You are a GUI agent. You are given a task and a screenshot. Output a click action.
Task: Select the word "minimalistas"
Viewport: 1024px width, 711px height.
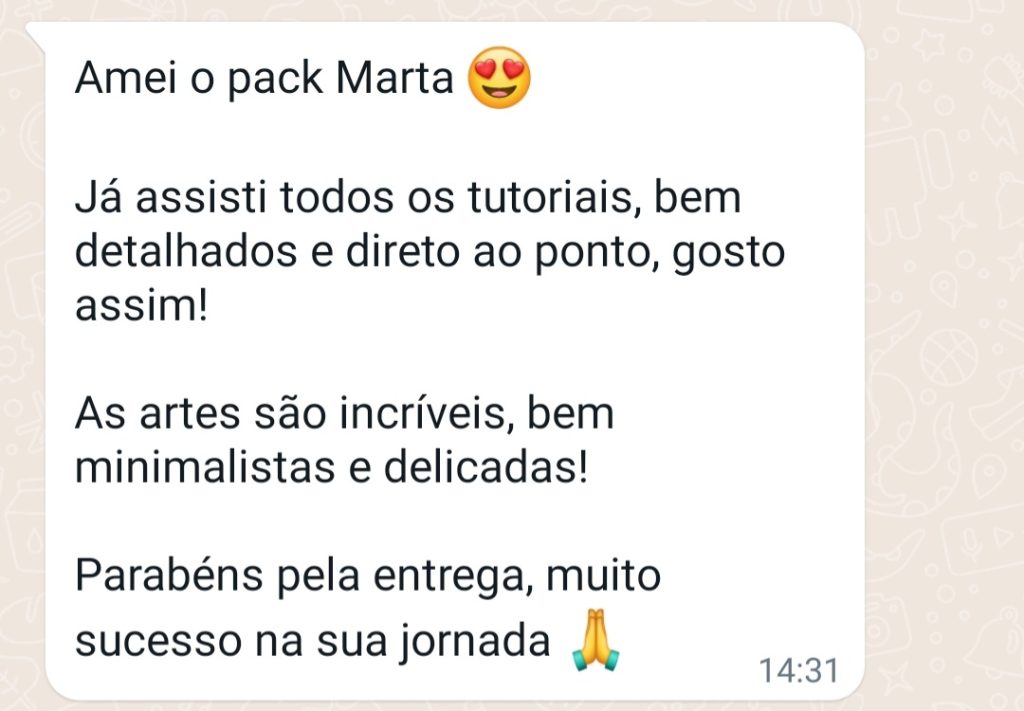(205, 467)
